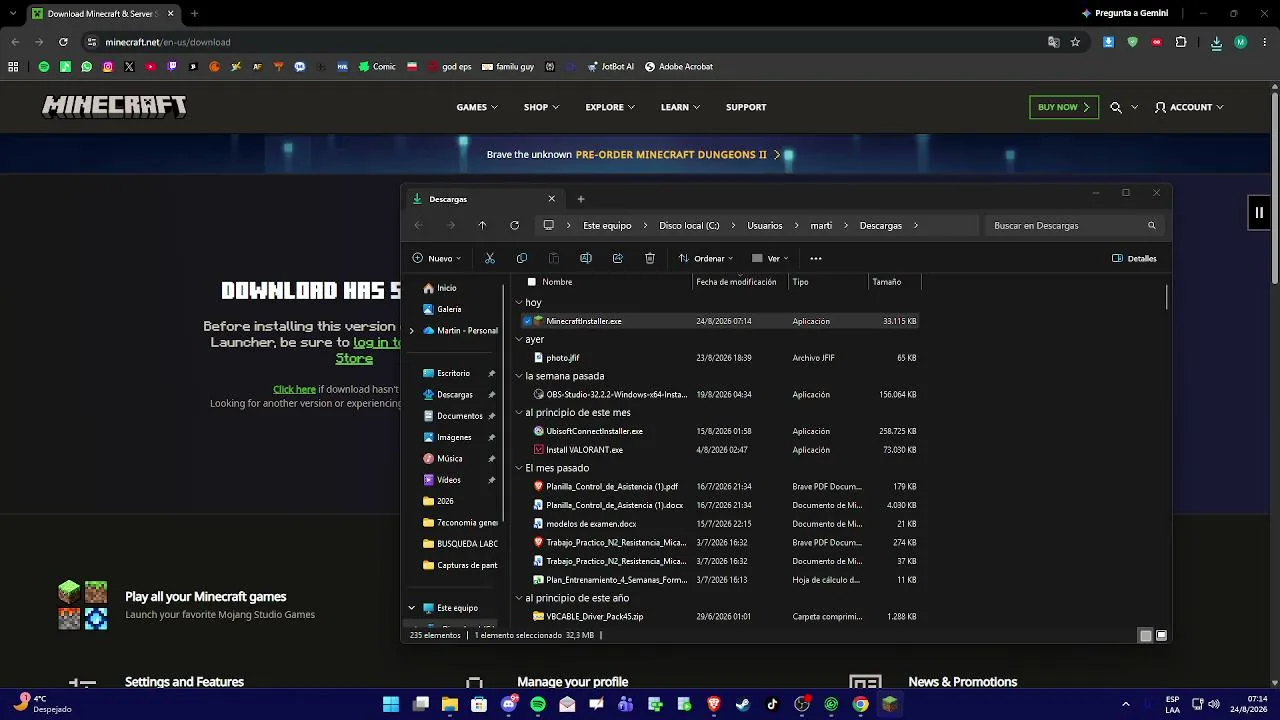Collapse the 'ayer' group
The height and width of the screenshot is (720, 1280).
point(519,339)
